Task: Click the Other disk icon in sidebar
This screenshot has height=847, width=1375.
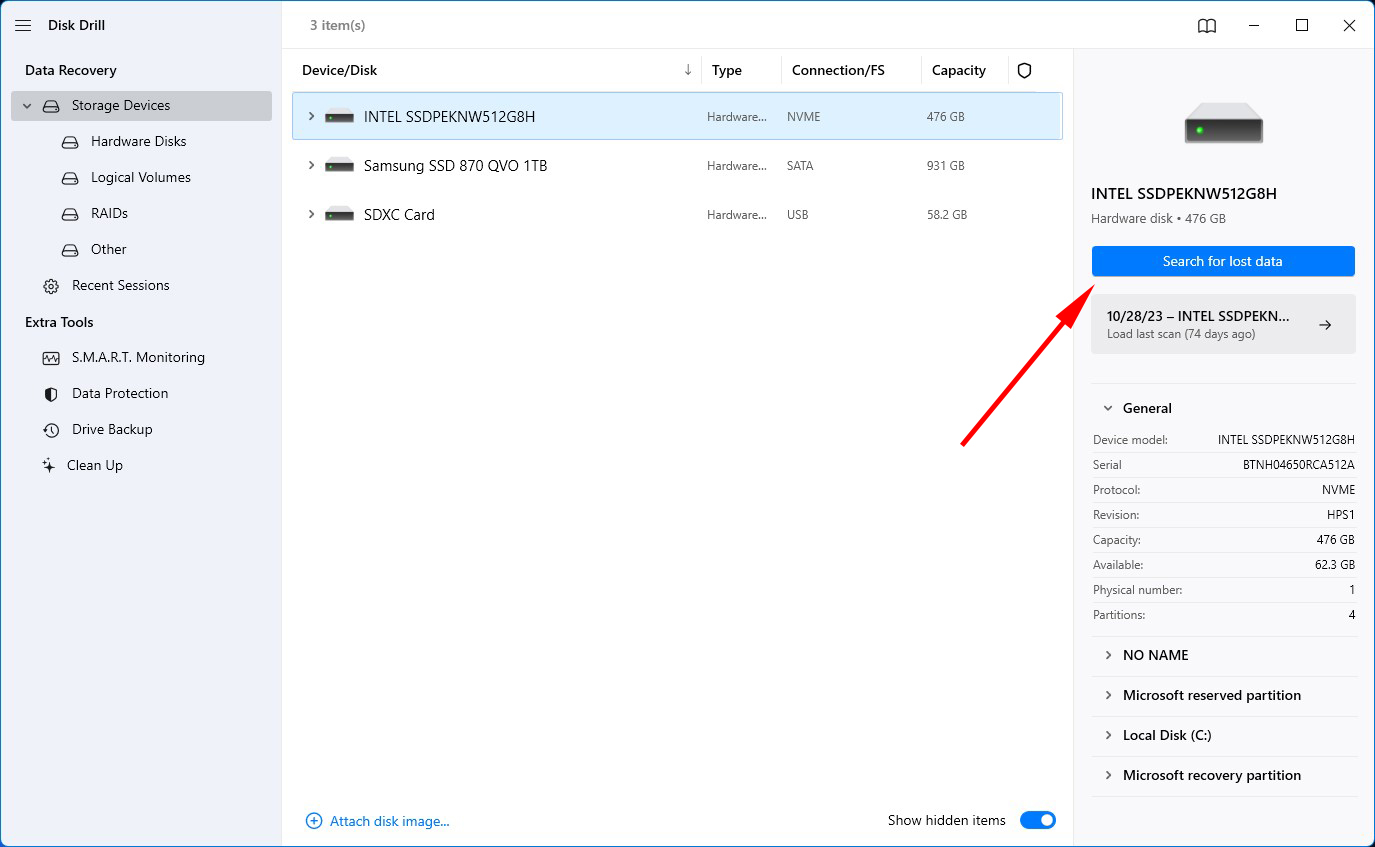Action: (x=70, y=250)
